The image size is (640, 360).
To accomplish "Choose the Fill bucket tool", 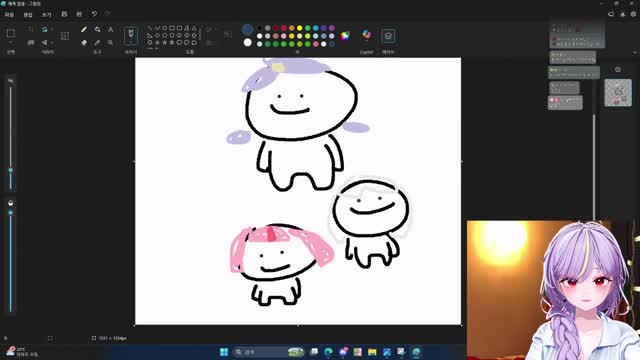I will click(x=97, y=29).
